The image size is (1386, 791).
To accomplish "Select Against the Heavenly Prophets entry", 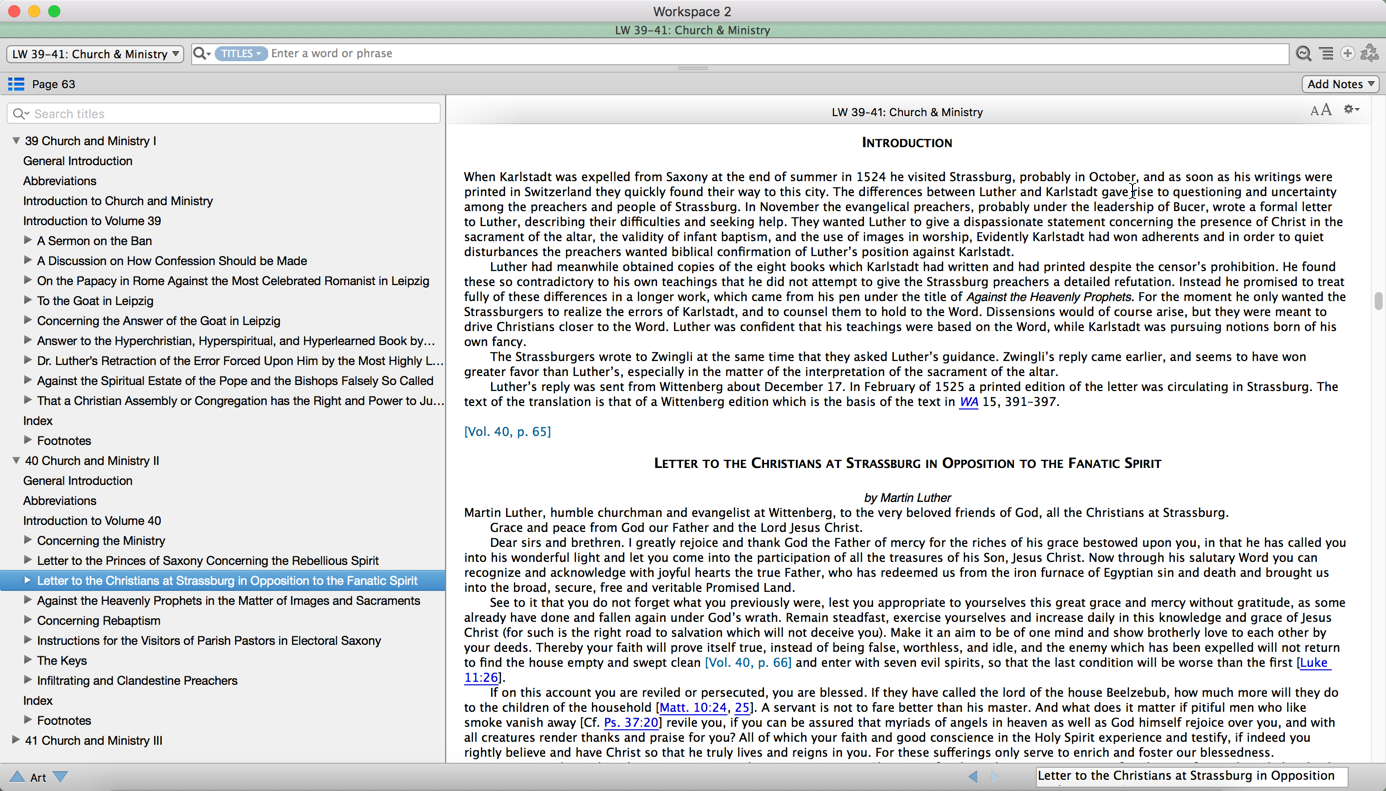I will click(x=229, y=601).
